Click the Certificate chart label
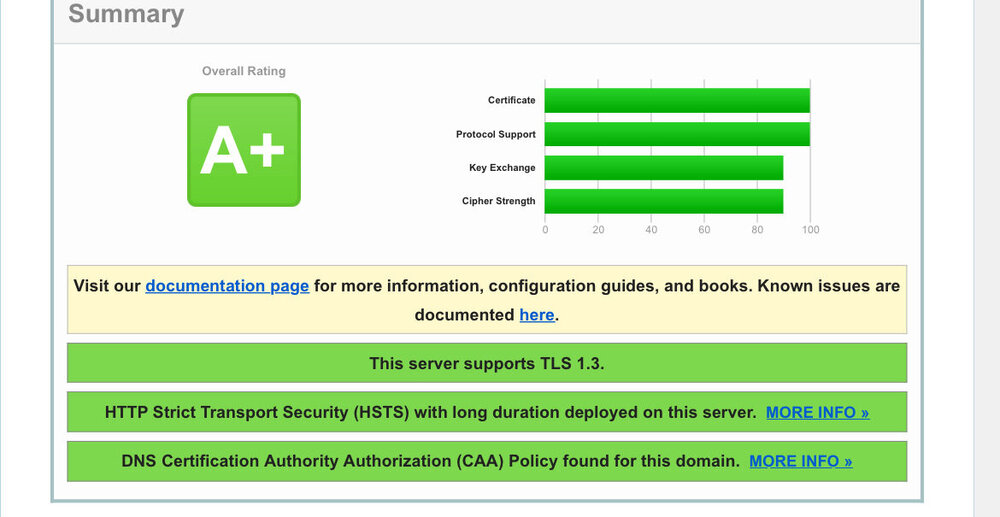The width and height of the screenshot is (1000, 517). (511, 100)
